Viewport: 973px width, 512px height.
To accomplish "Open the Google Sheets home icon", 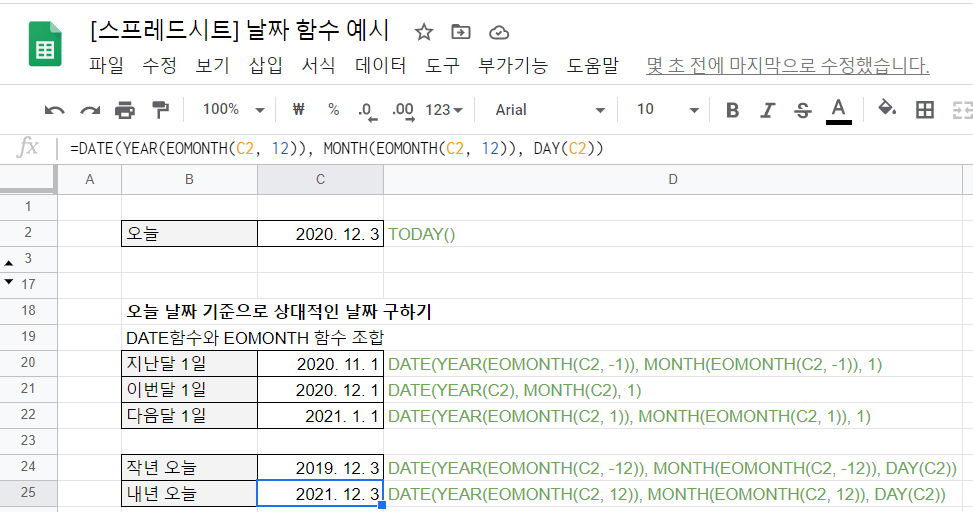I will pyautogui.click(x=46, y=47).
